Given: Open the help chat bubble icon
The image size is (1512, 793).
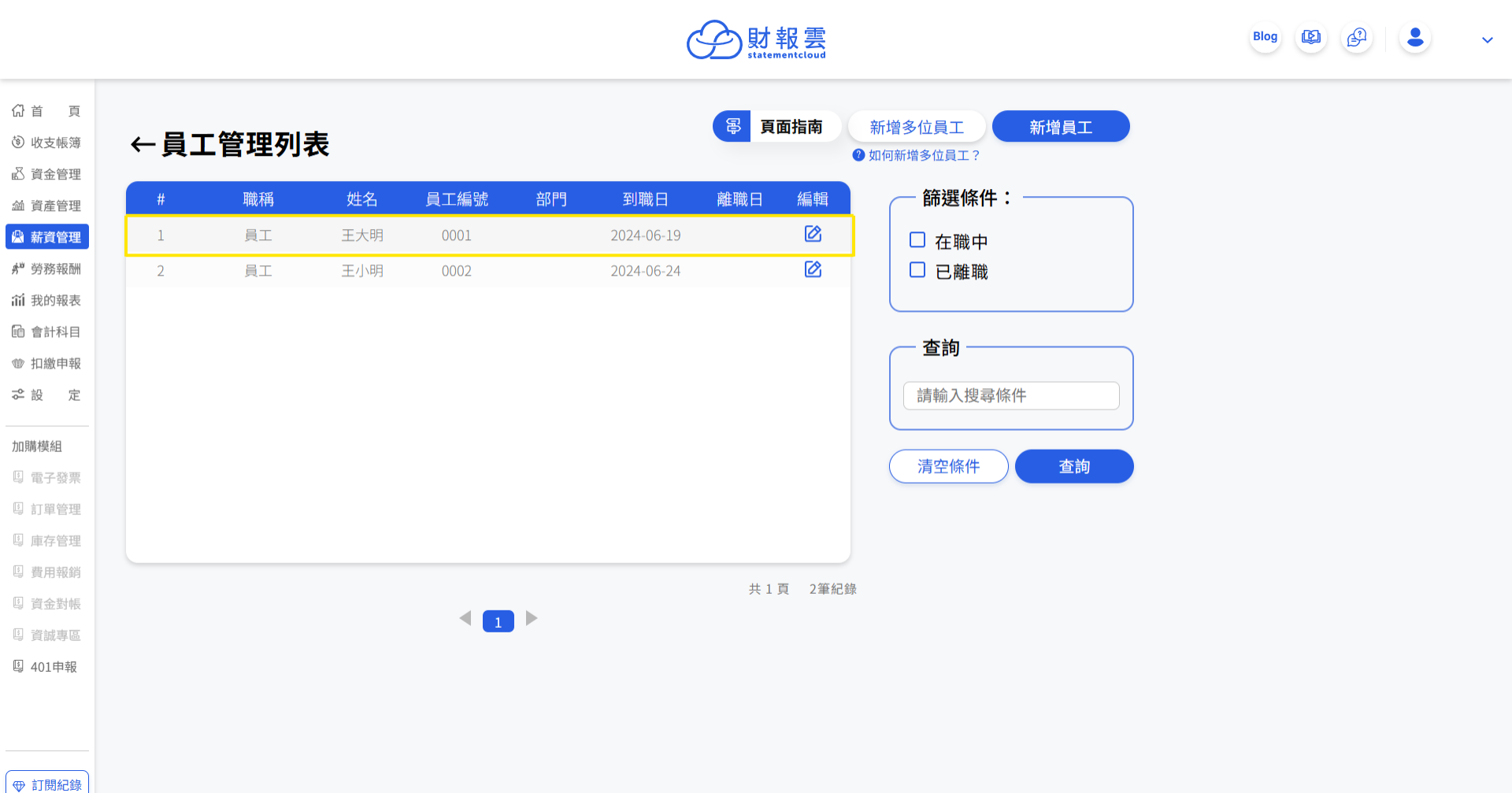Looking at the screenshot, I should pyautogui.click(x=1356, y=37).
